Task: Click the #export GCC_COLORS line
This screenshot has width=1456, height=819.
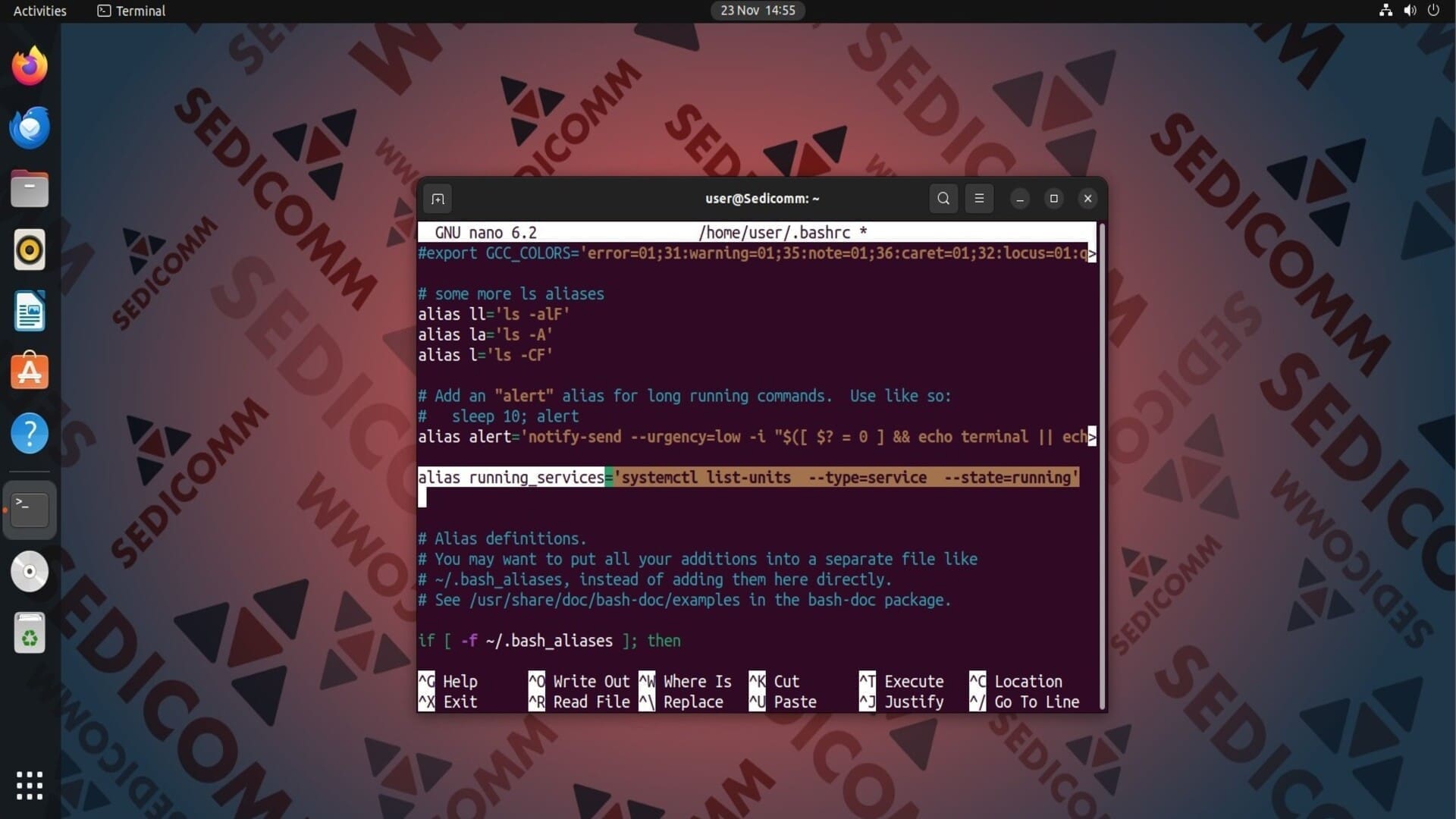Action: (757, 253)
